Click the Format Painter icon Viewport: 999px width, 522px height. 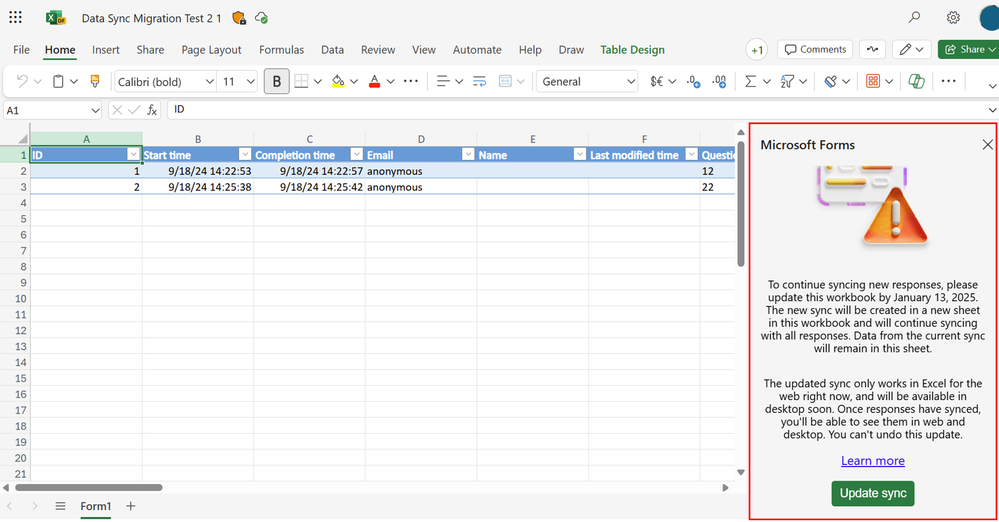95,81
